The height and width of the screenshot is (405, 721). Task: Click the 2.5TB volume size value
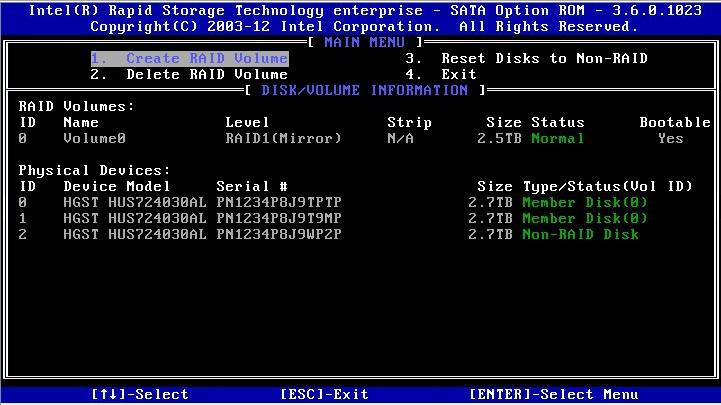[500, 138]
